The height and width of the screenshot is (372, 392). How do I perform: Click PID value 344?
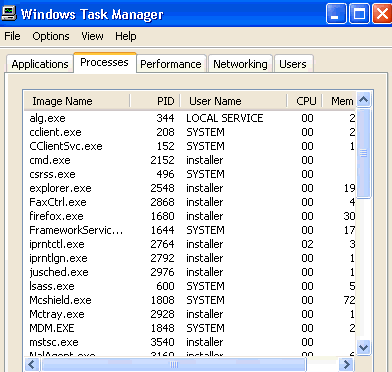click(x=165, y=118)
